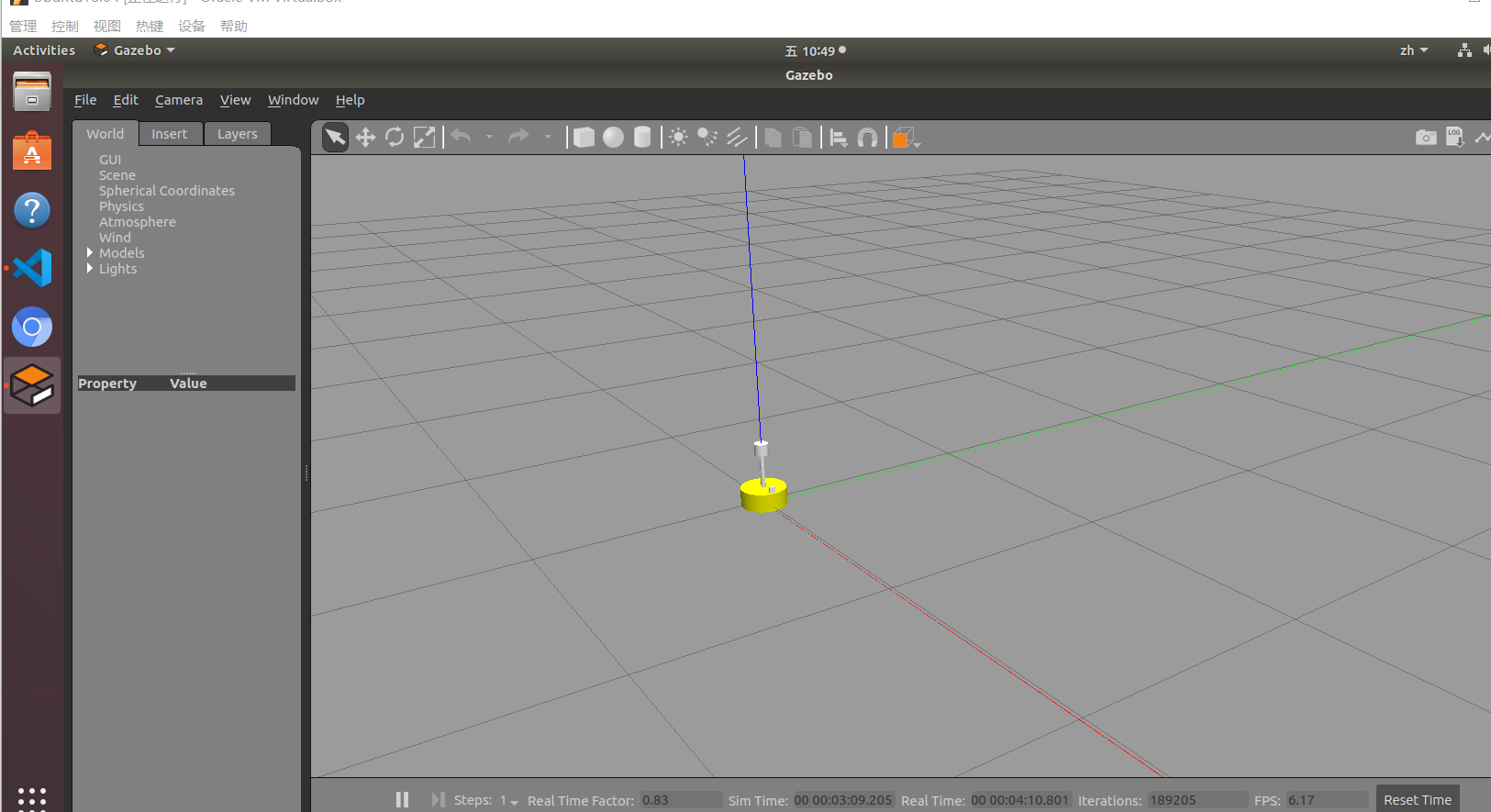Click the Property column header
Image resolution: width=1491 pixels, height=812 pixels.
pos(107,384)
